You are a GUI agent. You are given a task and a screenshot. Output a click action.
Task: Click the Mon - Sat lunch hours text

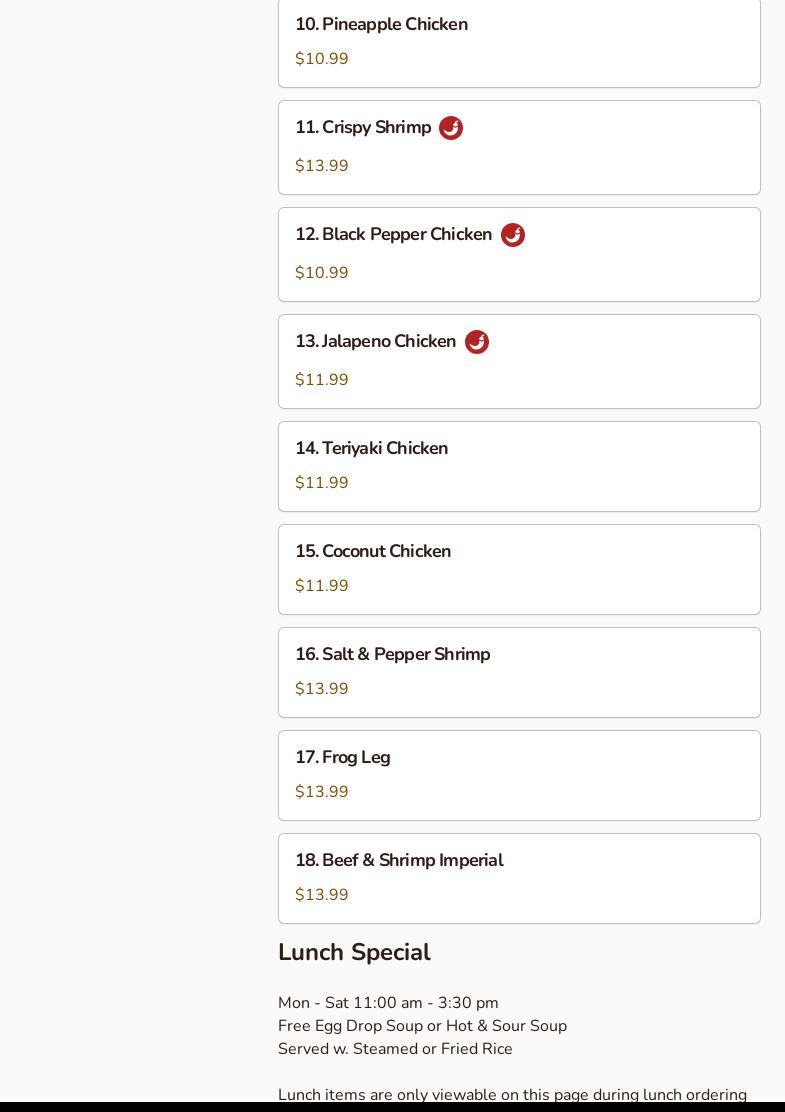click(388, 1003)
